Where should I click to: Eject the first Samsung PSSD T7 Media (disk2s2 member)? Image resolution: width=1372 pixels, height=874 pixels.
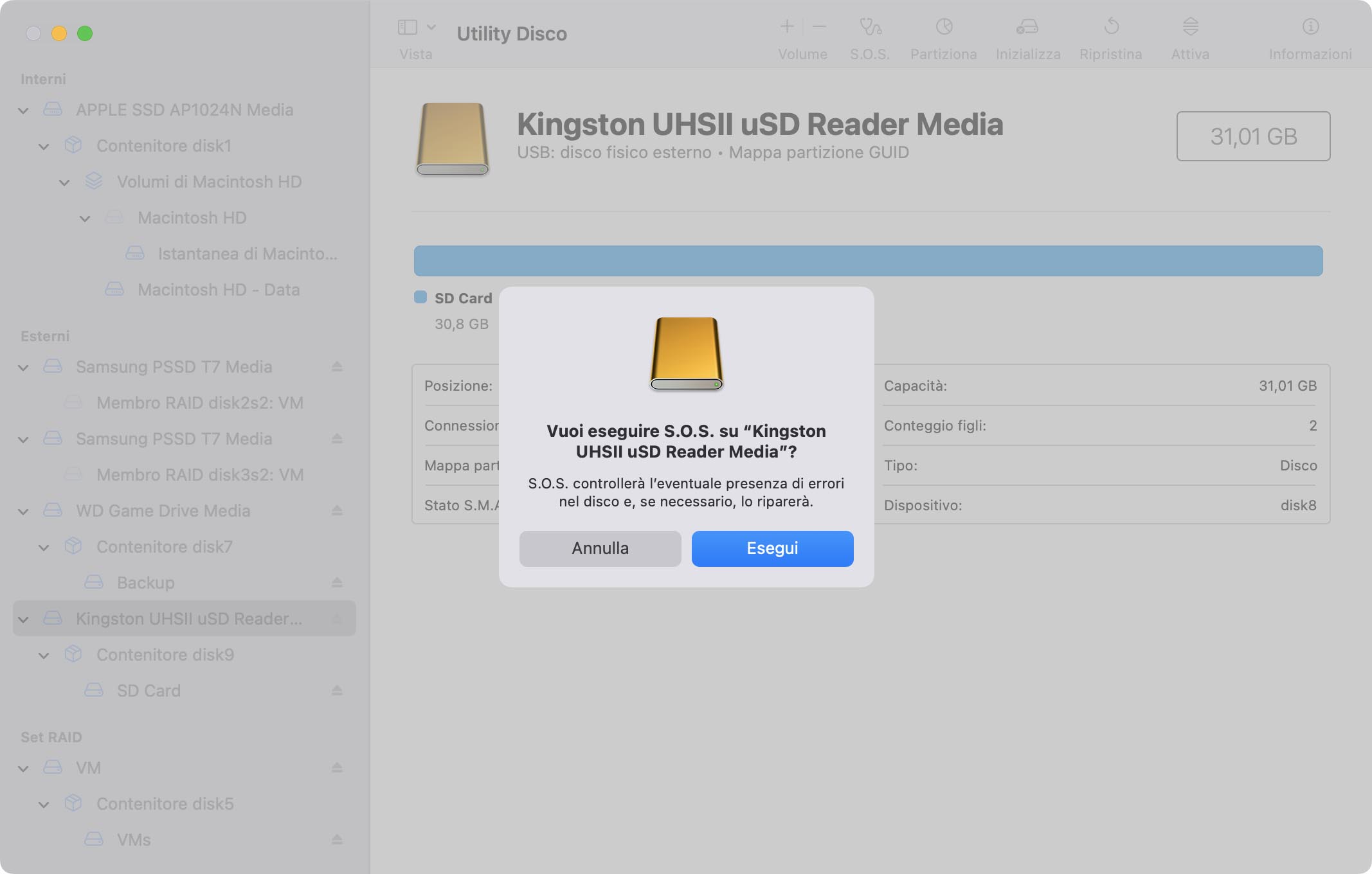coord(337,366)
